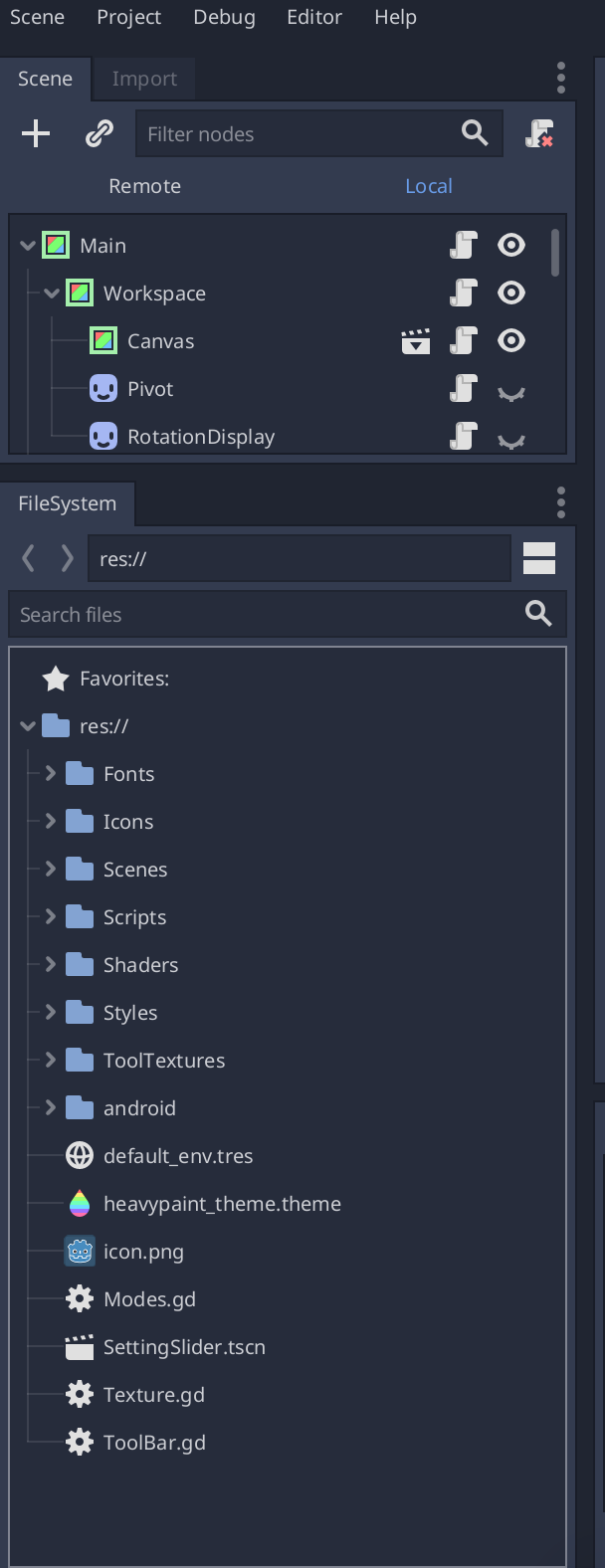The image size is (605, 1568).
Task: Select the Instance Child Scene link icon
Action: click(97, 133)
